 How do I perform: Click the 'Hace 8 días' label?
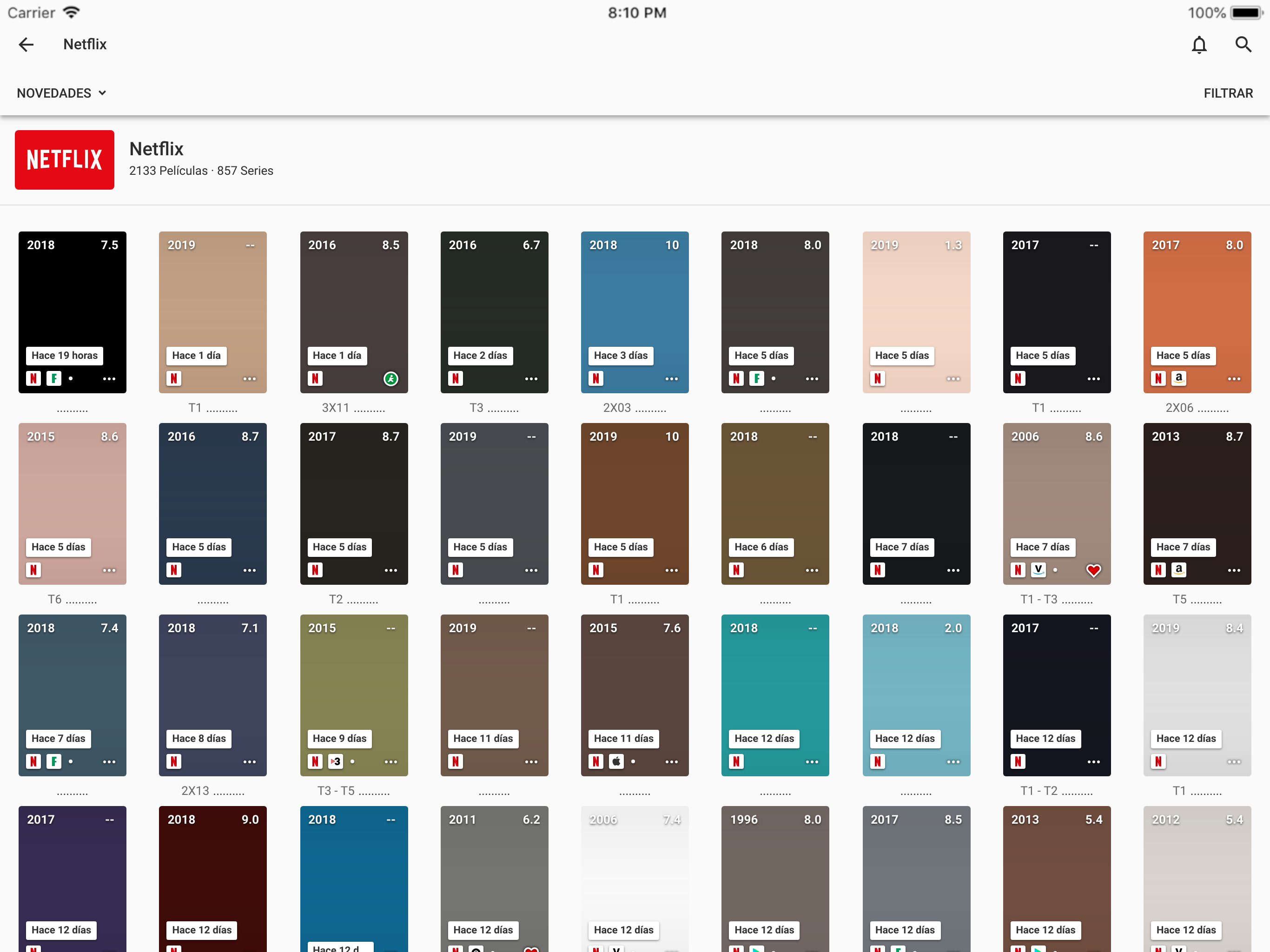[199, 738]
